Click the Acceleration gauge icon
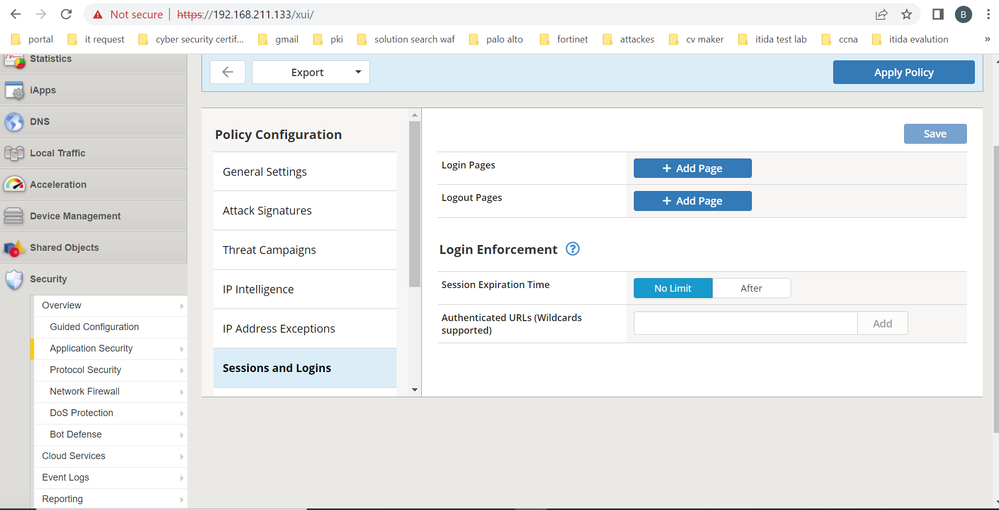The image size is (999, 510). 14,185
